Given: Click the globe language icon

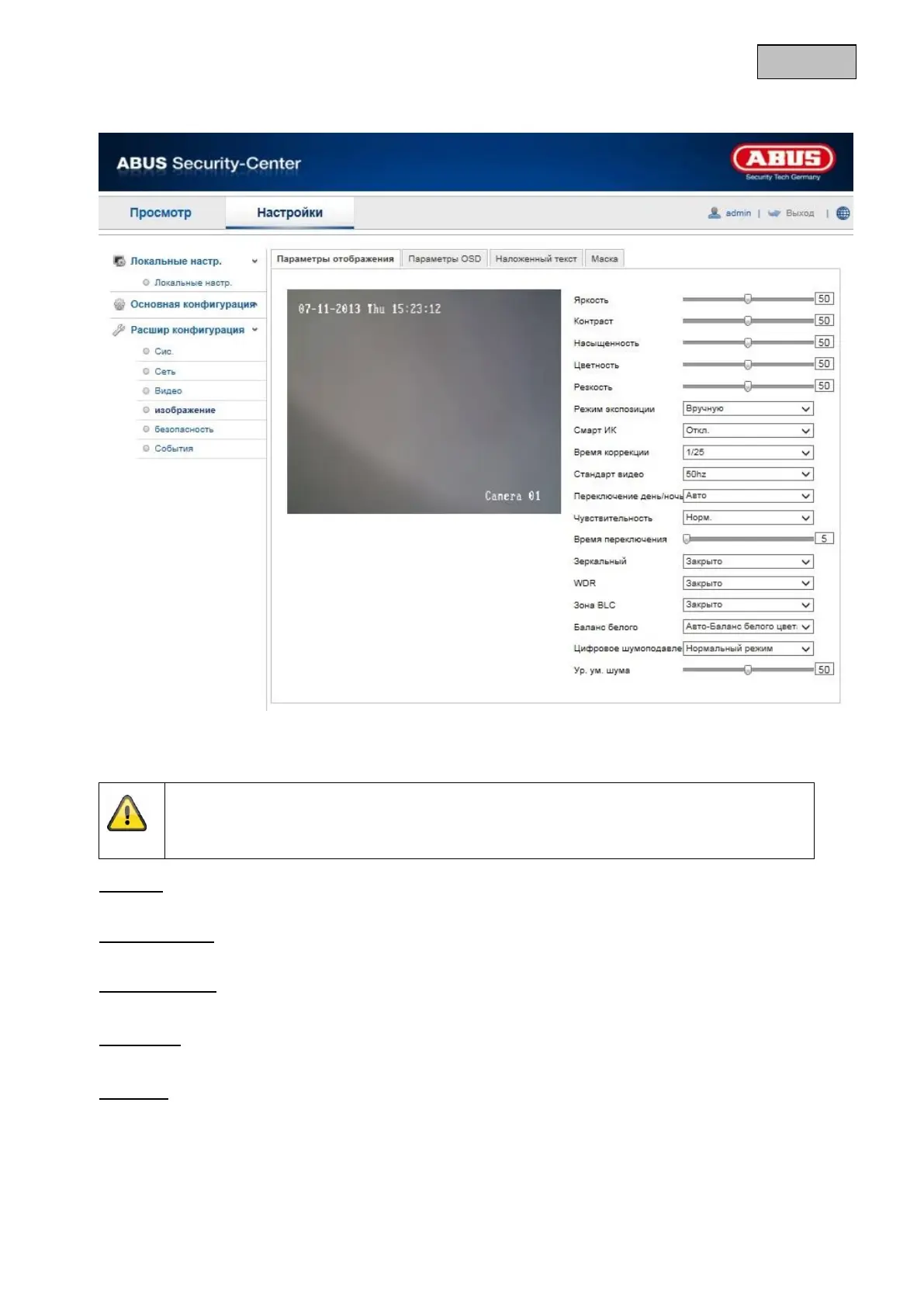Looking at the screenshot, I should (843, 213).
